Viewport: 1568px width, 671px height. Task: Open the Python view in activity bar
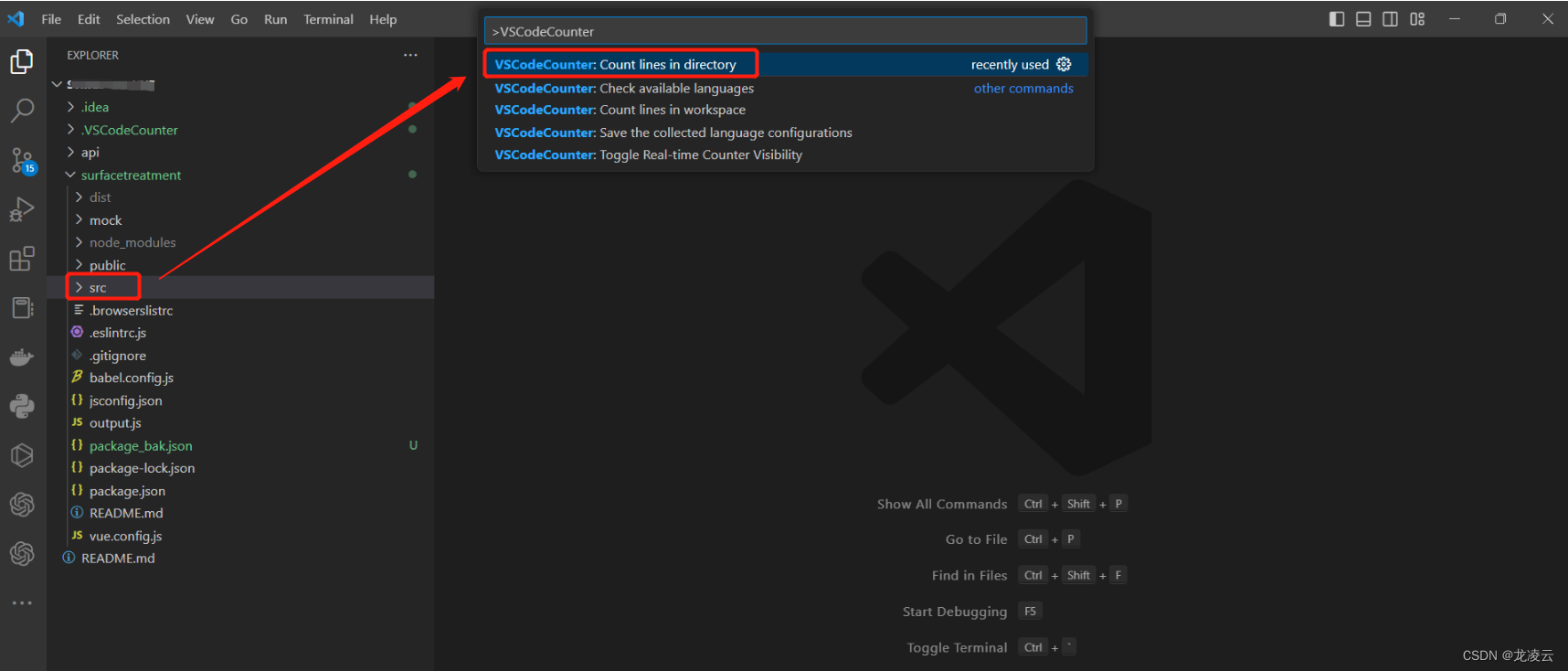[22, 406]
